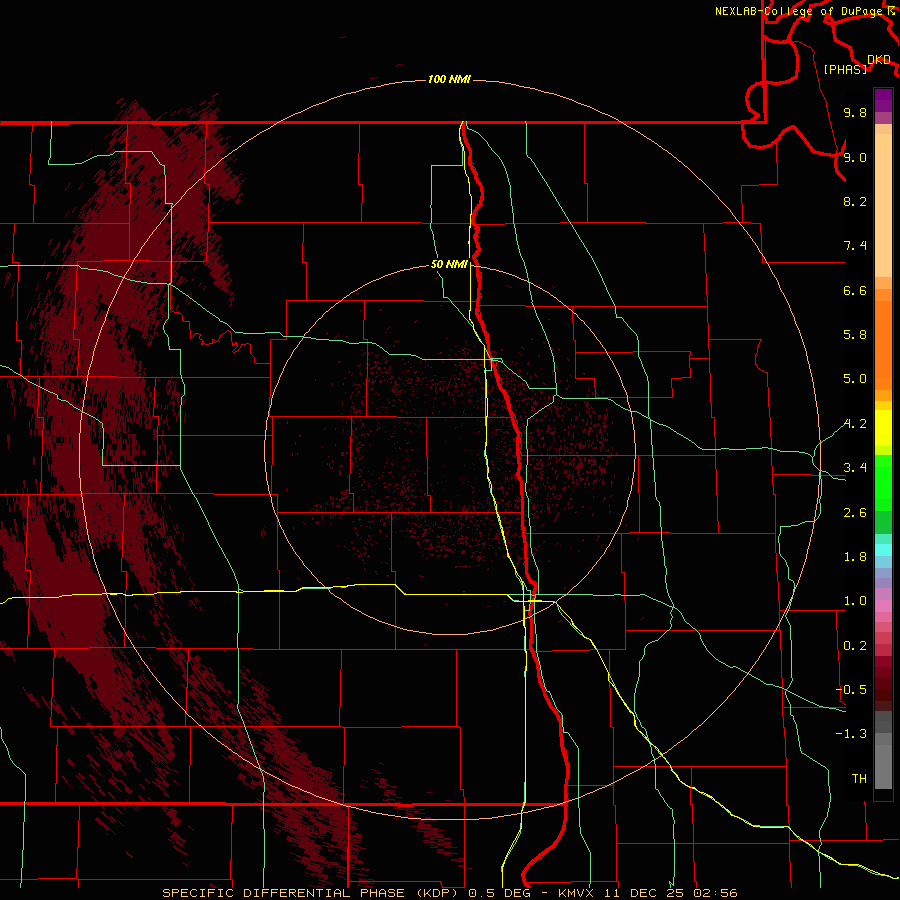The image size is (900, 900).
Task: Click the [PHAS] unit label above the scale
Action: point(845,70)
